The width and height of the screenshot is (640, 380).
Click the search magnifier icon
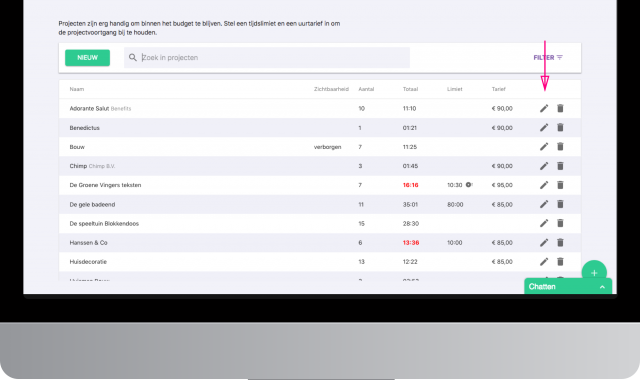coord(133,58)
